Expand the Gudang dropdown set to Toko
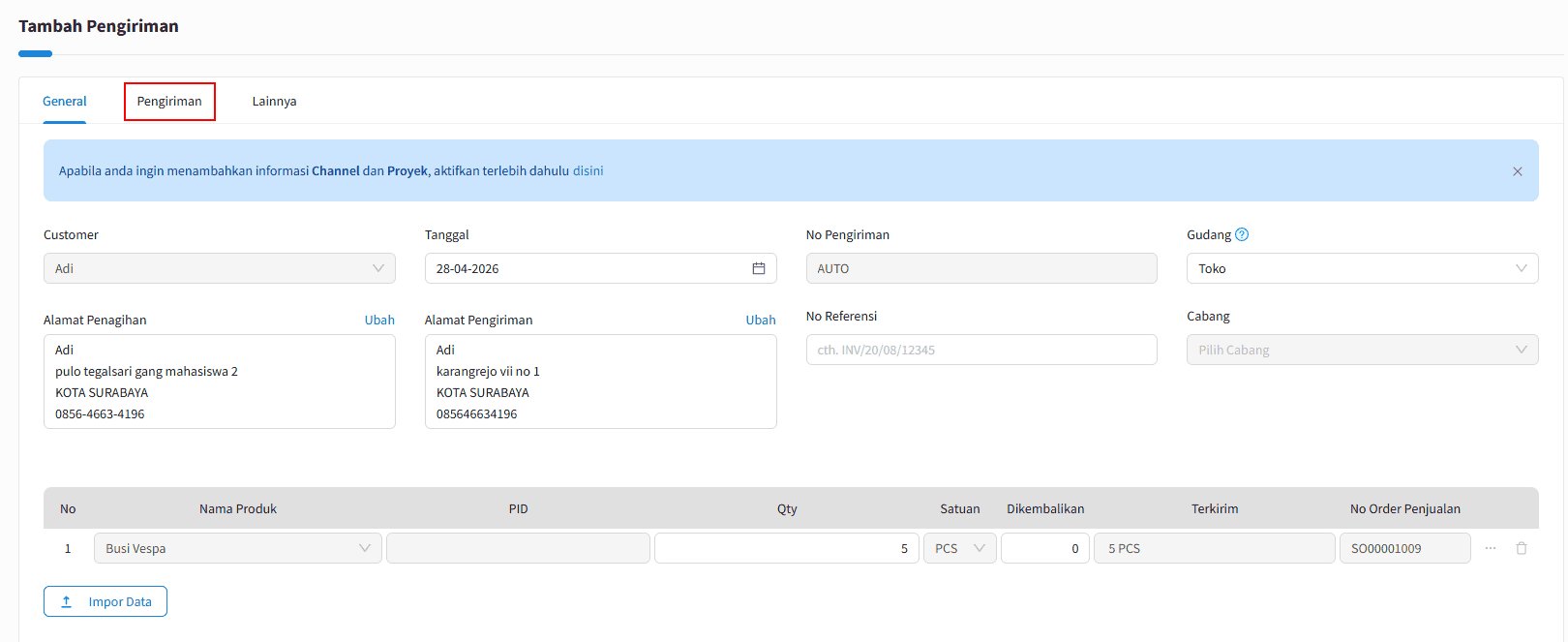 [1362, 268]
